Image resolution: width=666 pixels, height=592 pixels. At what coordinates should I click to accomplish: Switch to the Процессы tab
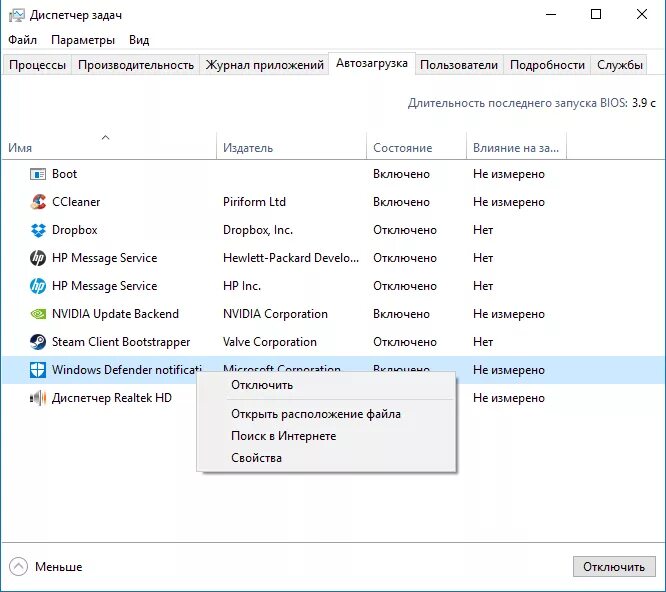coord(37,65)
